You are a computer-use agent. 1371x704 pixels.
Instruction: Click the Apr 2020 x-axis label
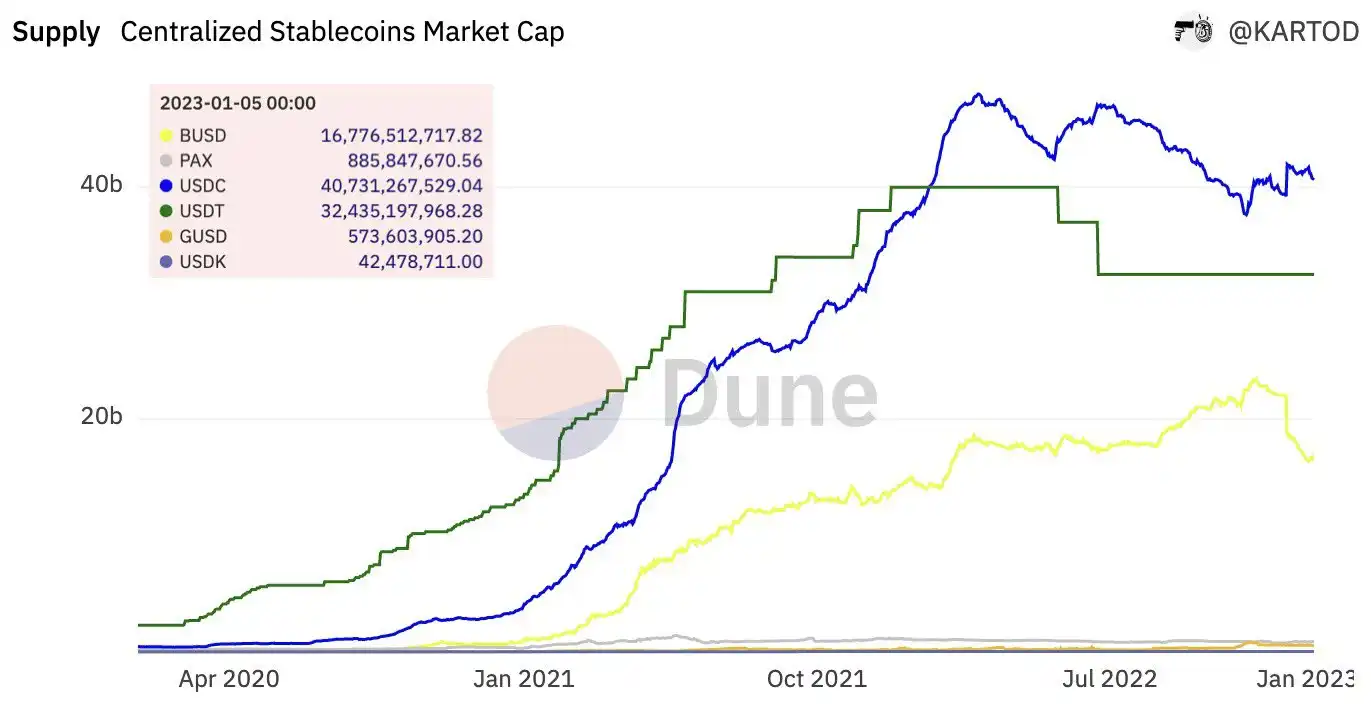click(x=229, y=679)
